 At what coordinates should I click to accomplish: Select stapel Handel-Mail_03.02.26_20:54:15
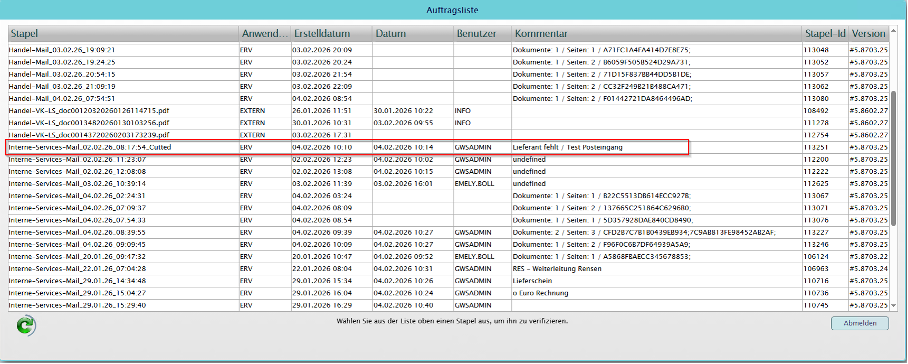62,74
